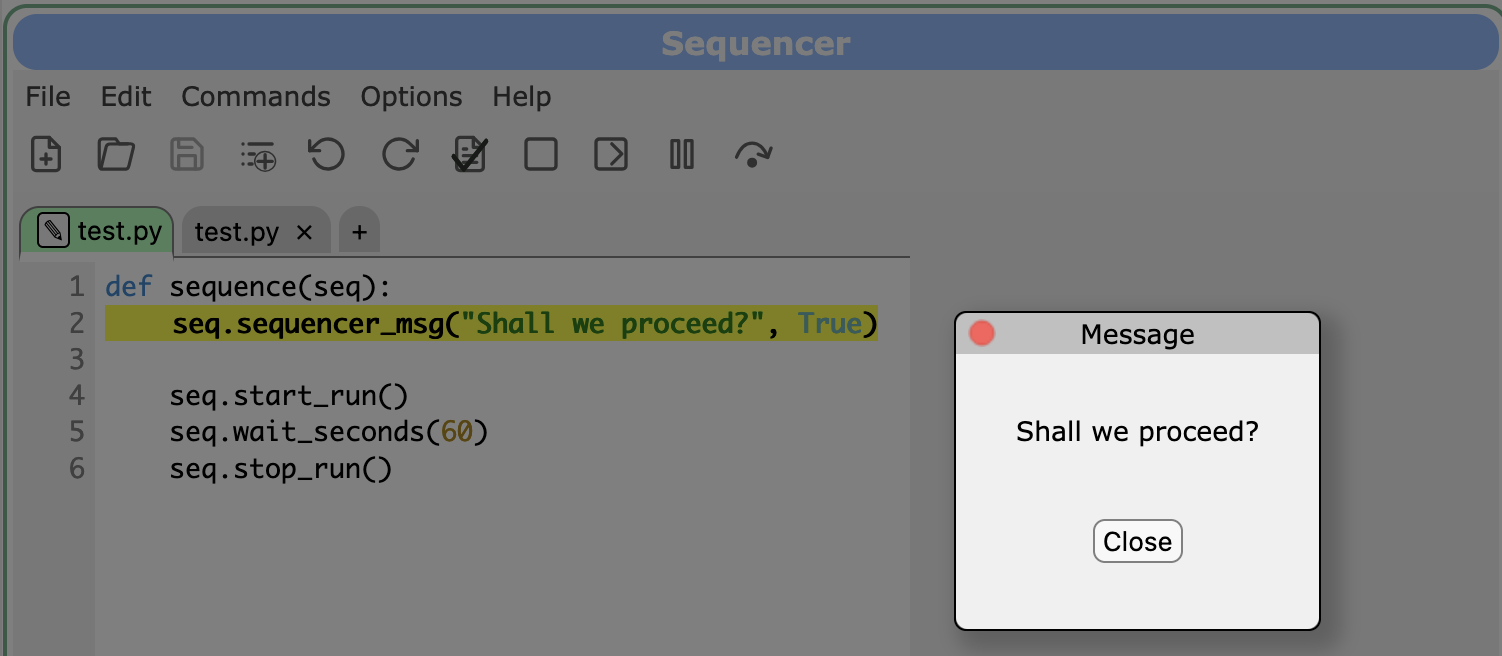Image resolution: width=1502 pixels, height=656 pixels.
Task: Open a file with the folder icon
Action: point(116,154)
